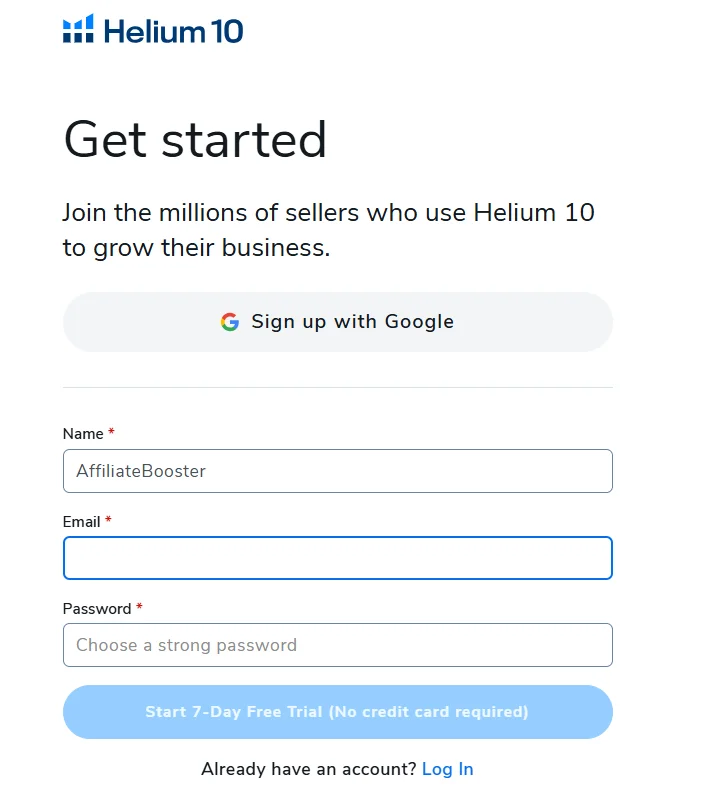Click the 'Choose a strong password' placeholder

[186, 645]
